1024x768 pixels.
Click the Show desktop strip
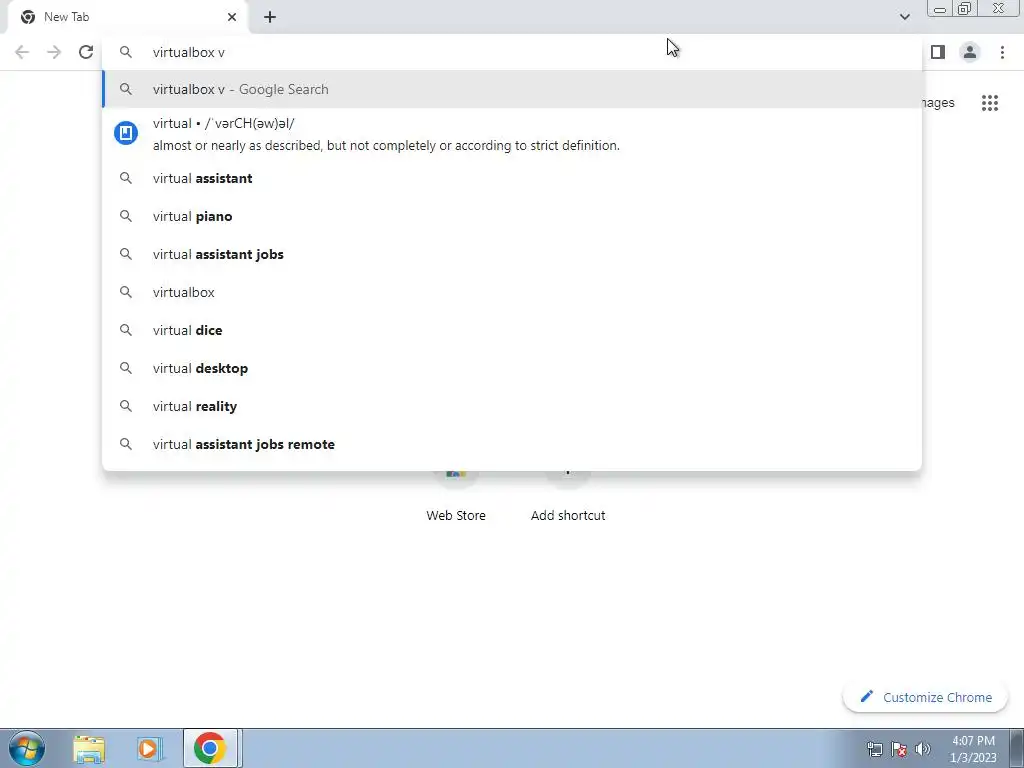1017,748
